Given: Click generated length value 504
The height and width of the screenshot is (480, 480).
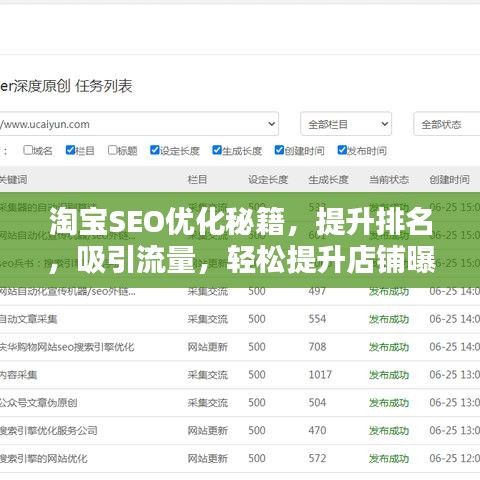Looking at the screenshot, I should [x=317, y=403].
